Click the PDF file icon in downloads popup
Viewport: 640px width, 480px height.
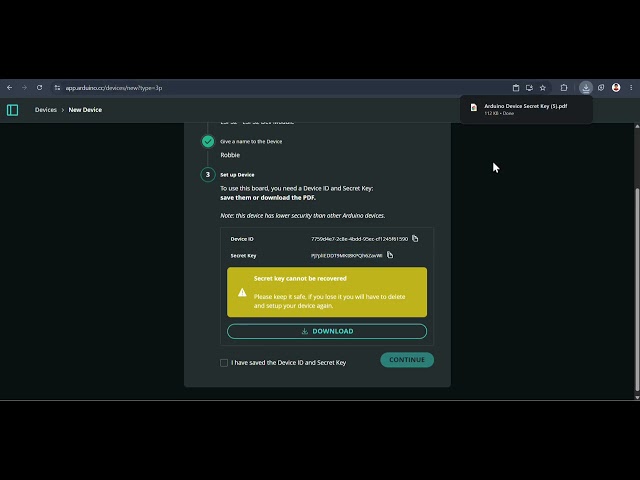(473, 108)
